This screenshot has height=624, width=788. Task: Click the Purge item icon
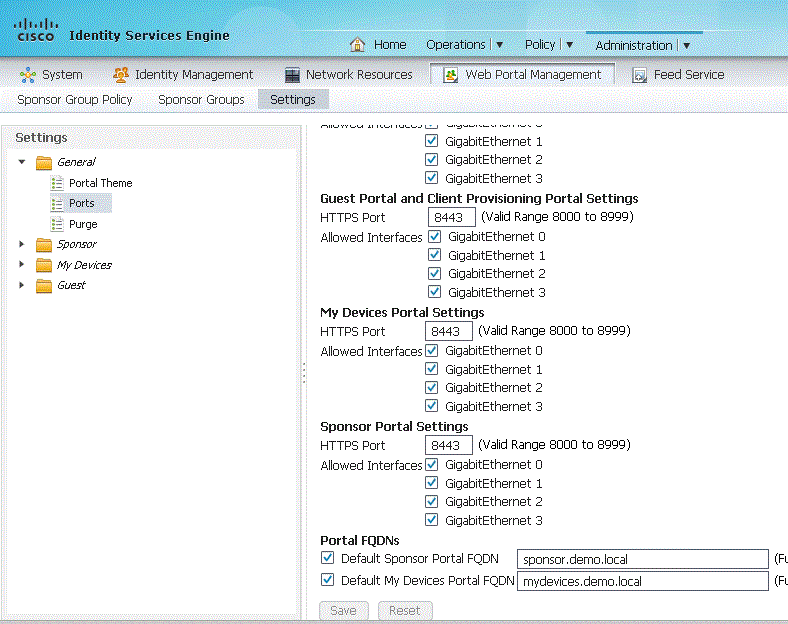[x=58, y=224]
